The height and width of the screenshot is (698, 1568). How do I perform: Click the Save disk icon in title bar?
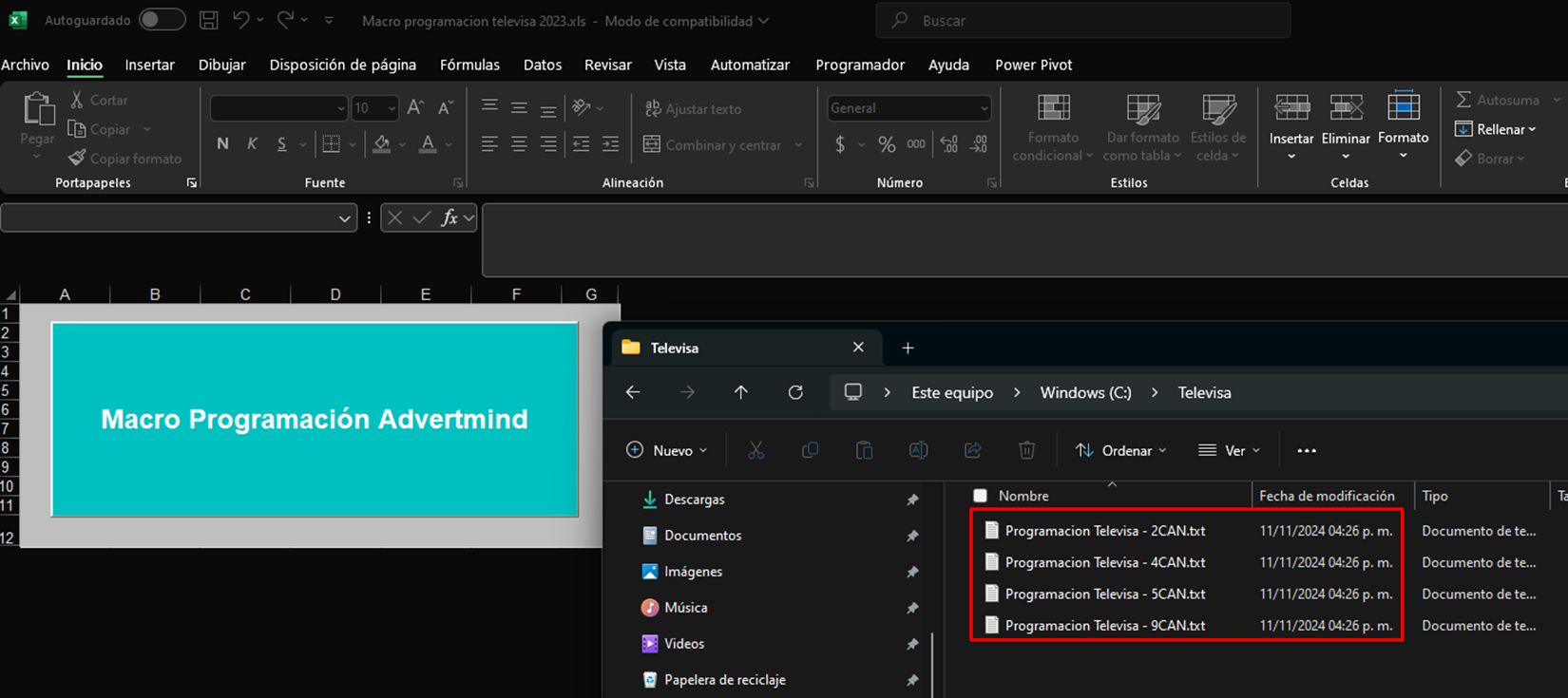coord(209,20)
